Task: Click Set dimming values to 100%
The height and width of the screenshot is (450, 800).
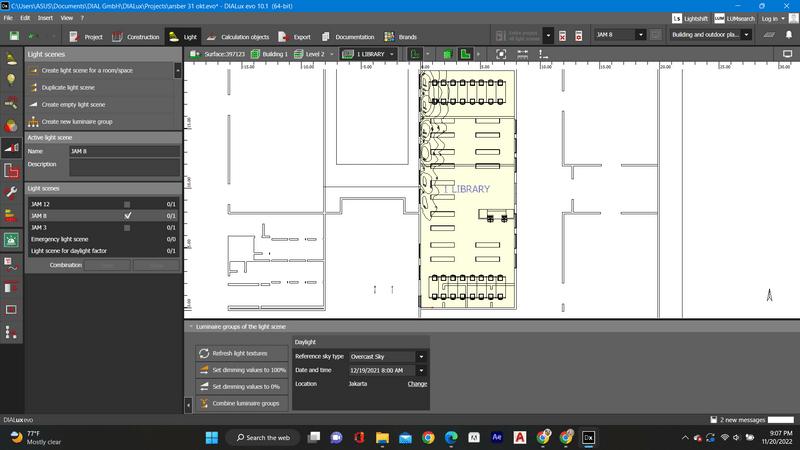Action: 242,370
